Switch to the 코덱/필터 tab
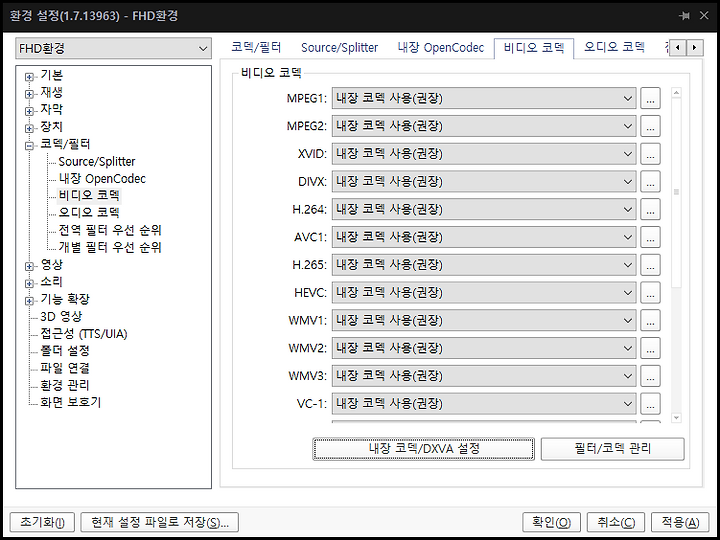This screenshot has height=540, width=720. pos(256,47)
